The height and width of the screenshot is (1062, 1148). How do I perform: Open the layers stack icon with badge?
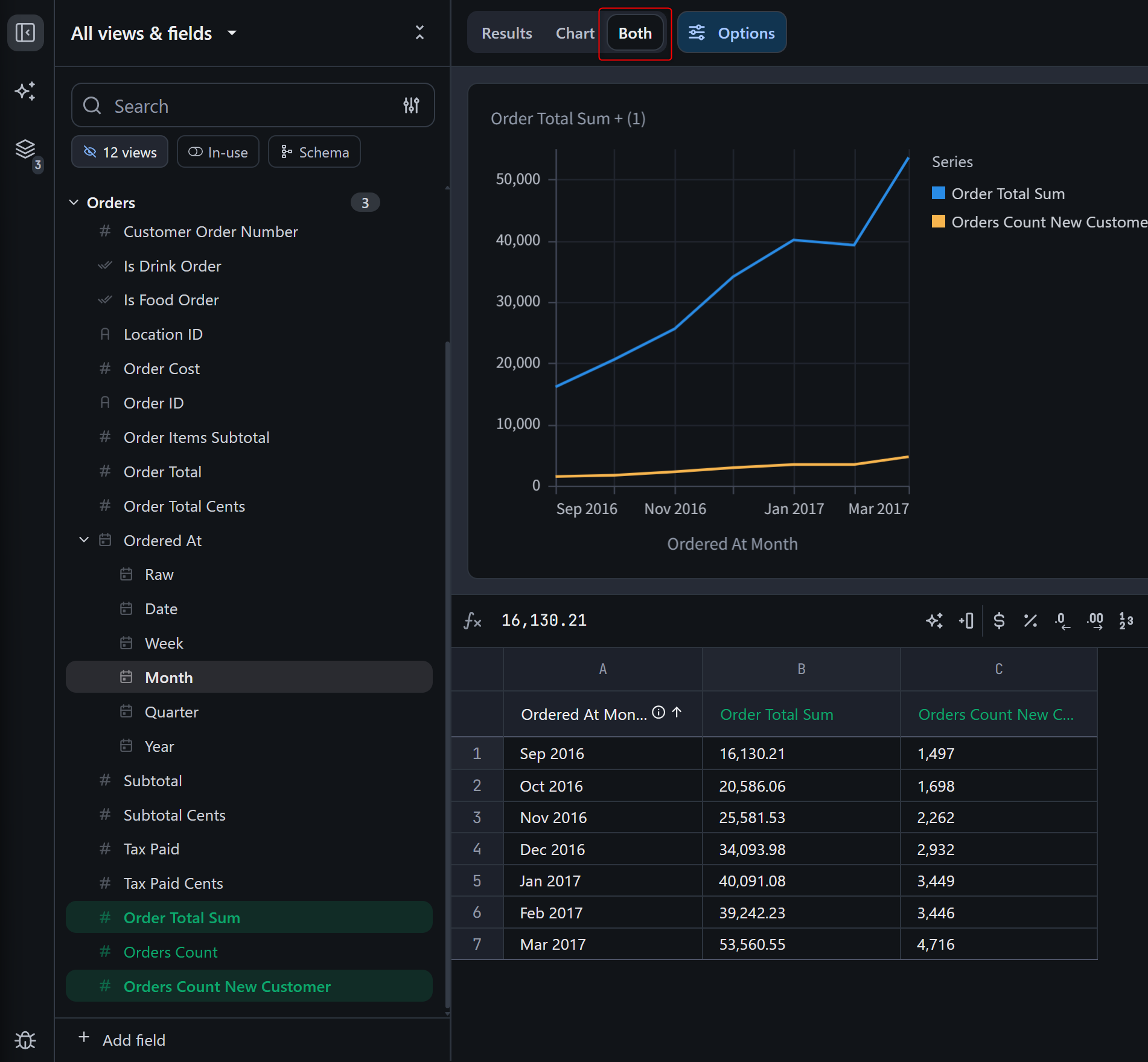click(25, 149)
